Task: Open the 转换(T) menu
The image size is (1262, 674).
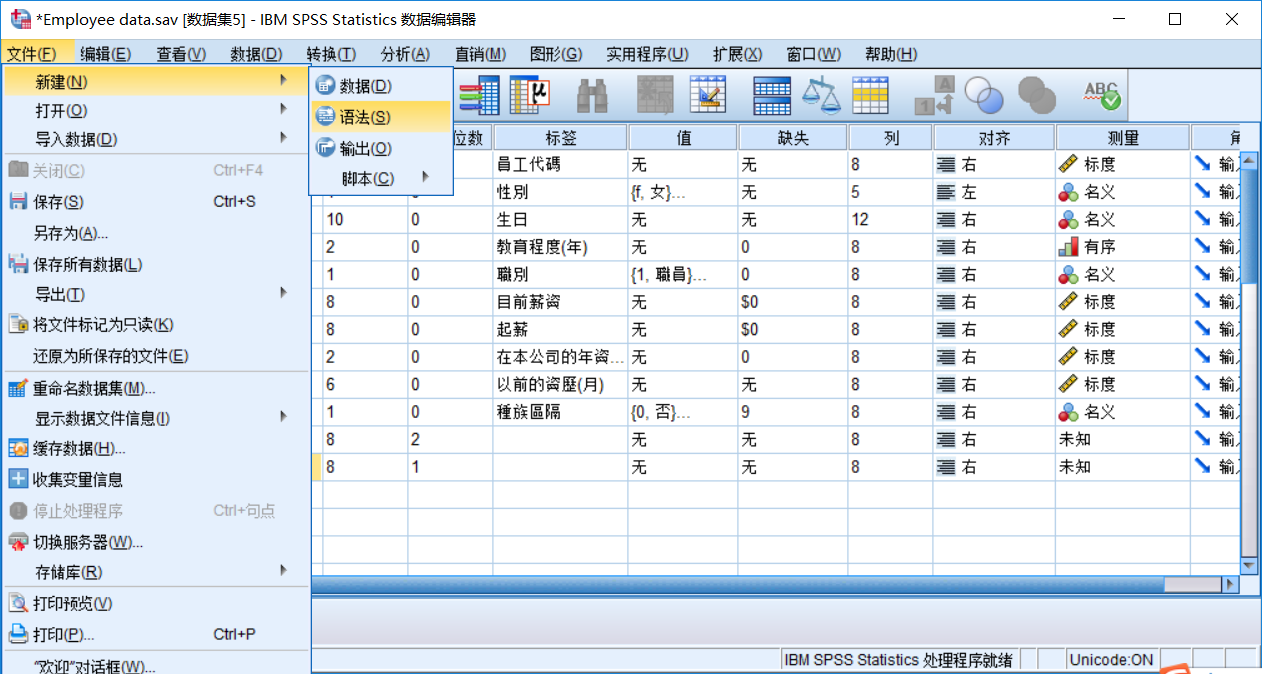Action: point(331,54)
